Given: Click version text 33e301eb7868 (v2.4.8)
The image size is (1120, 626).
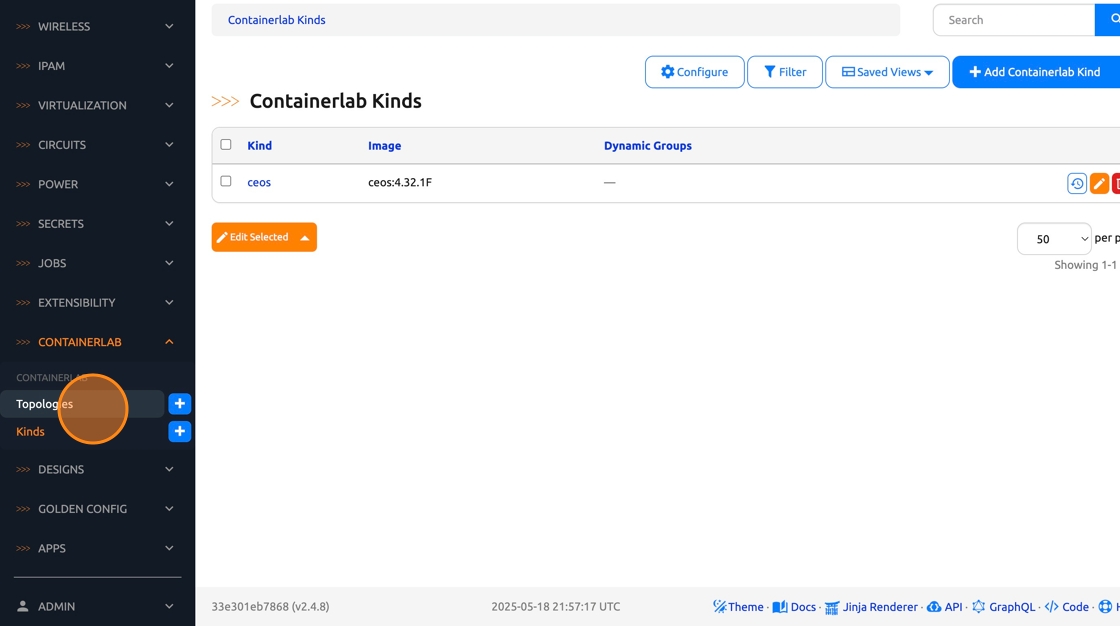Looking at the screenshot, I should click(x=270, y=607).
